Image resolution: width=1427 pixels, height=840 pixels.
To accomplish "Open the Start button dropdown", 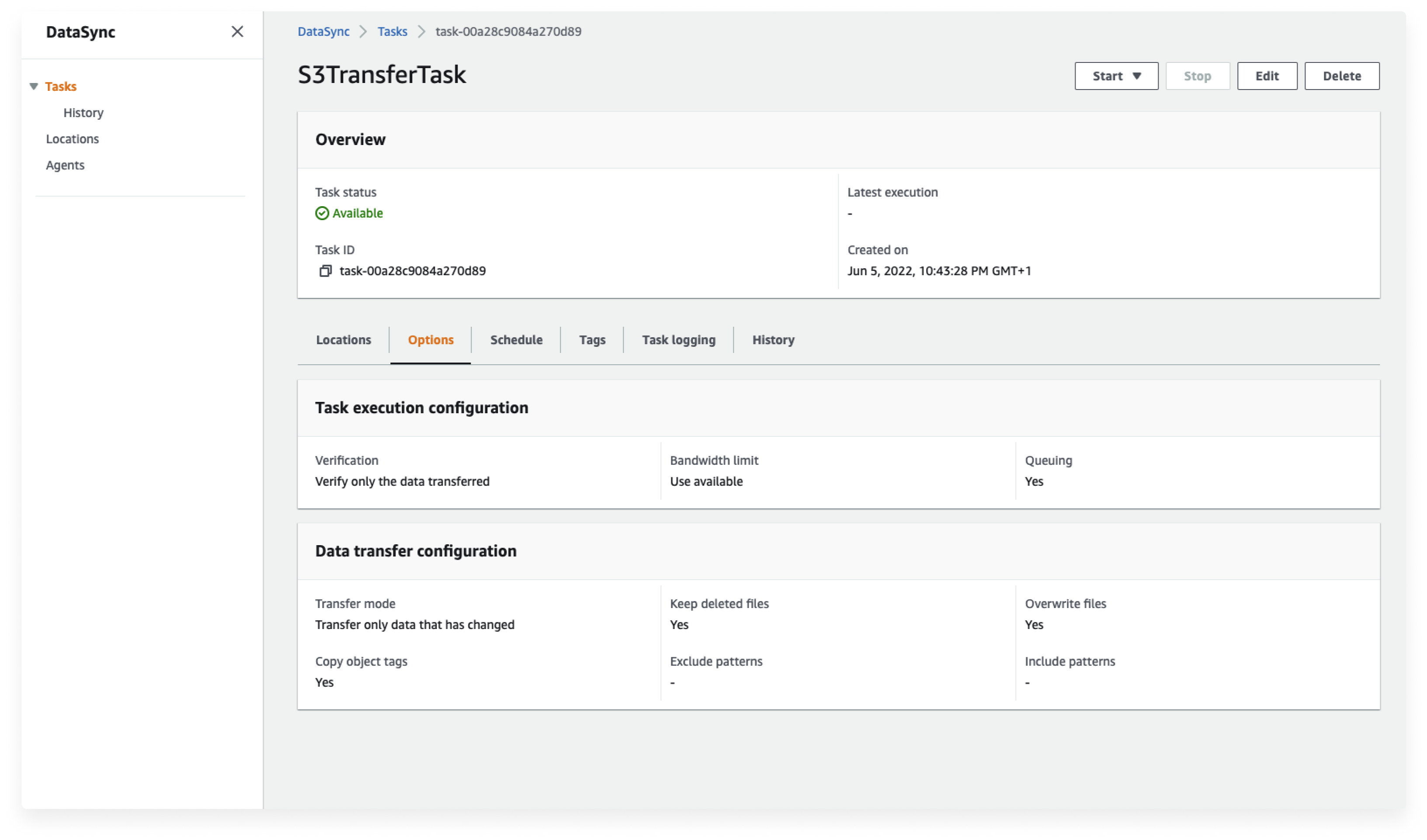I will point(1116,76).
